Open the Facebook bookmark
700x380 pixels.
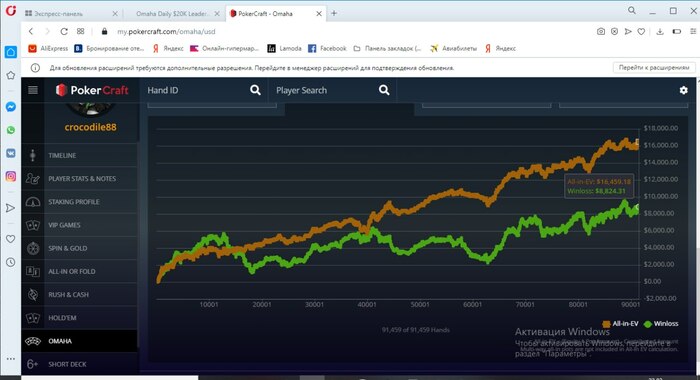click(327, 48)
